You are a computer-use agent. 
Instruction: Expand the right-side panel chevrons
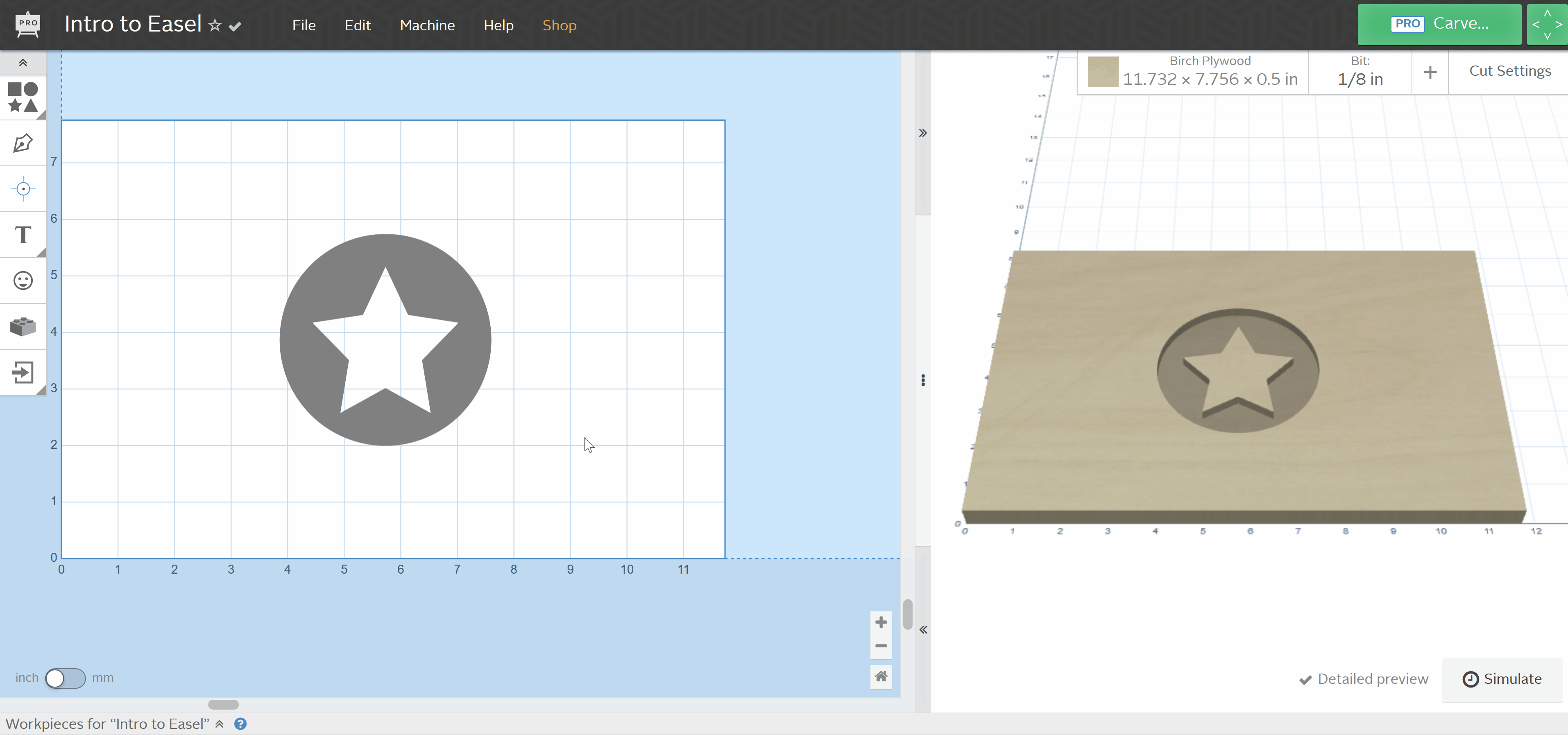(923, 133)
